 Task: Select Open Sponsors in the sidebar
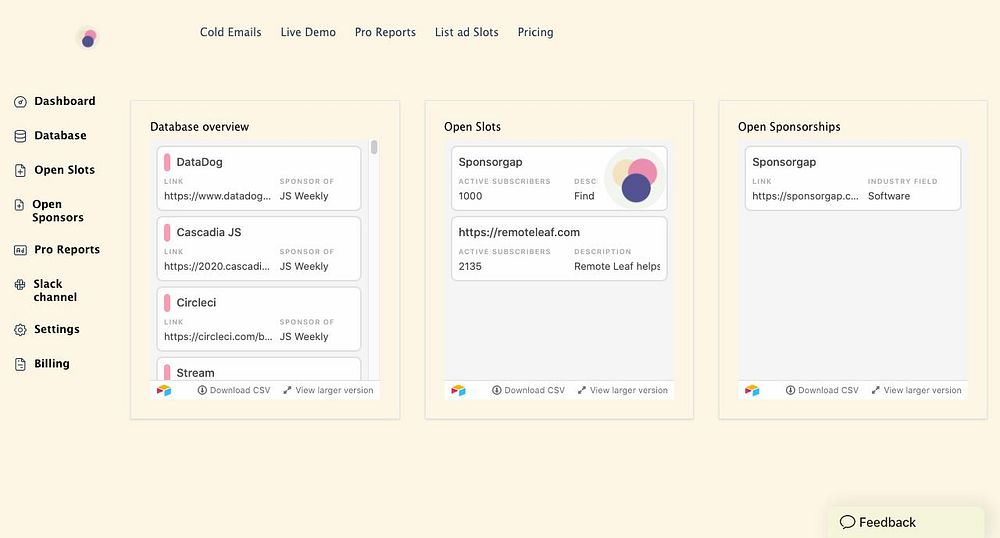(x=57, y=210)
